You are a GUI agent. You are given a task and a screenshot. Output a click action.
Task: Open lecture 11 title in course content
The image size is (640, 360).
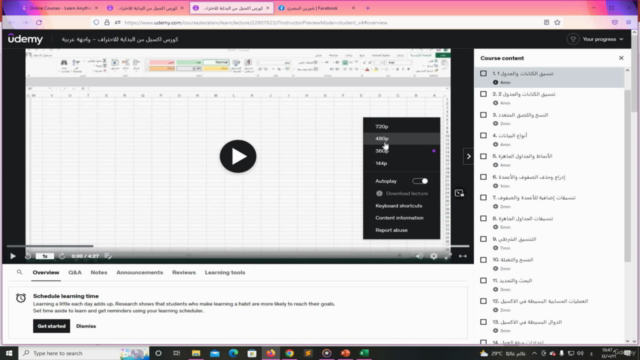pos(512,281)
